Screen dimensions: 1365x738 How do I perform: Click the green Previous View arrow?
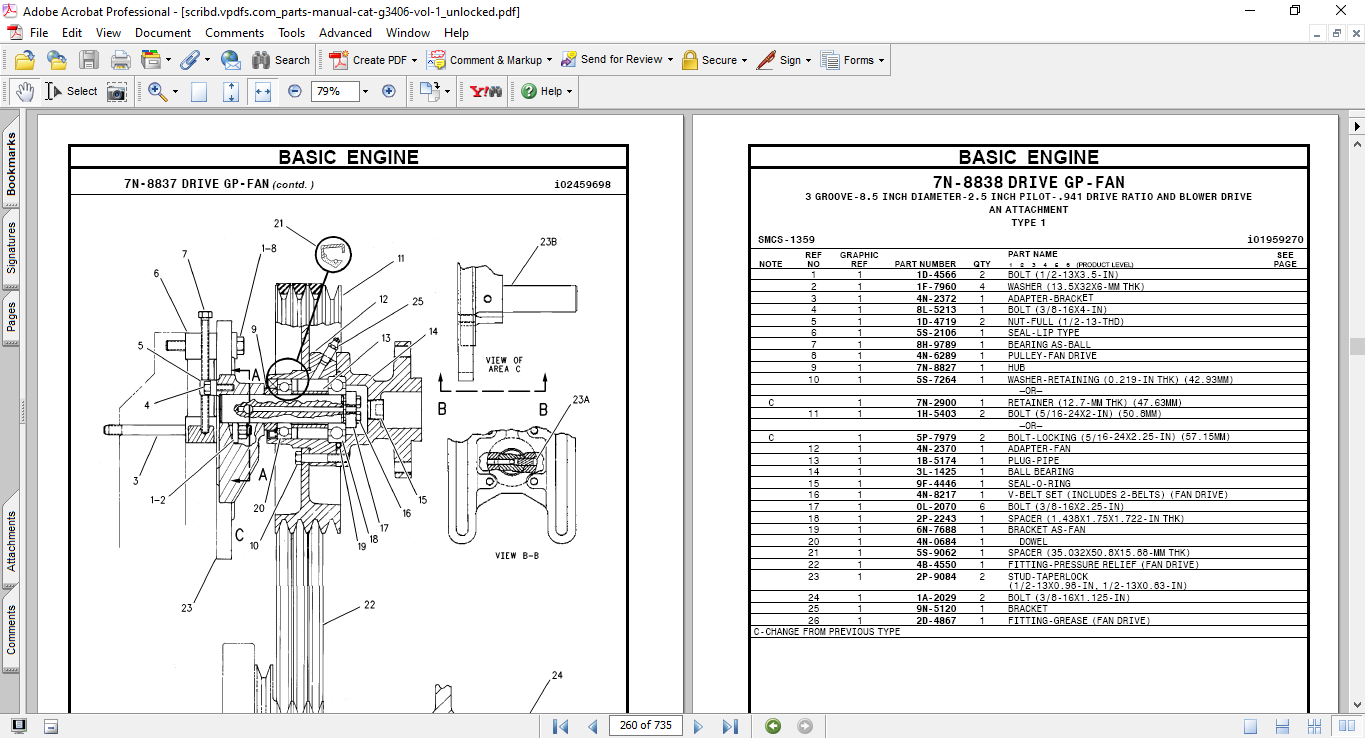point(773,726)
